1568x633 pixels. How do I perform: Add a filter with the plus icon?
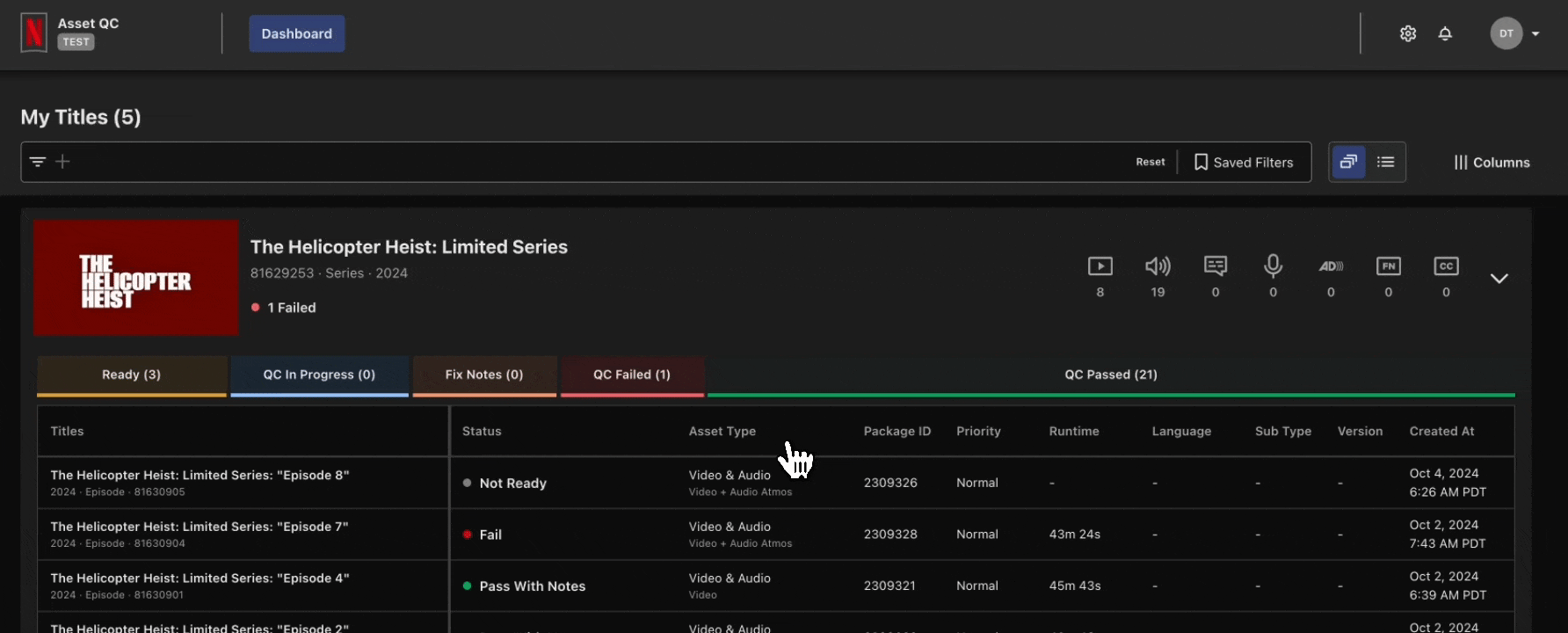[x=63, y=162]
